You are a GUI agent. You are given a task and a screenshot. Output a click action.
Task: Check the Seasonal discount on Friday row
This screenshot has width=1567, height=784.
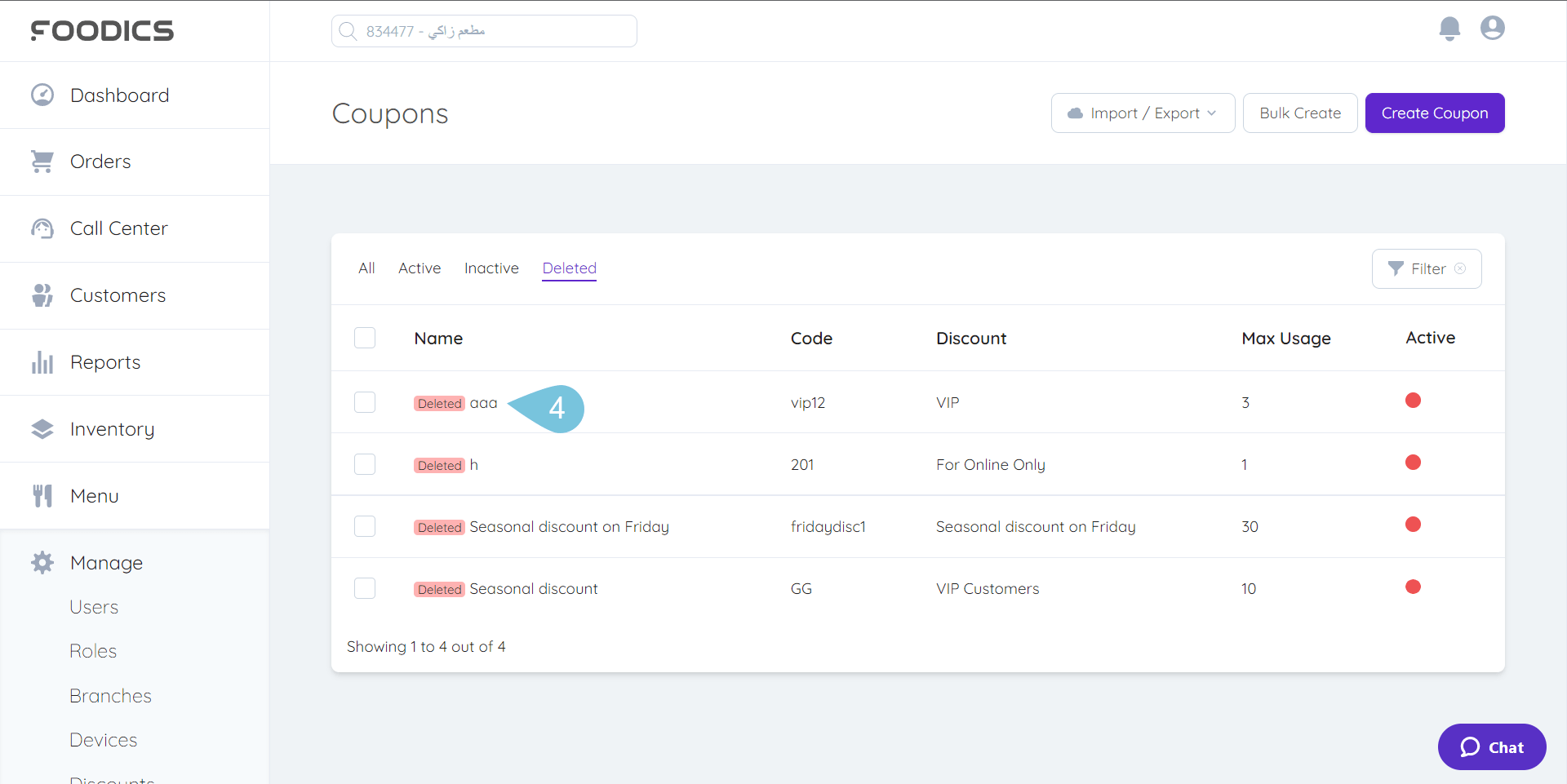(x=365, y=526)
